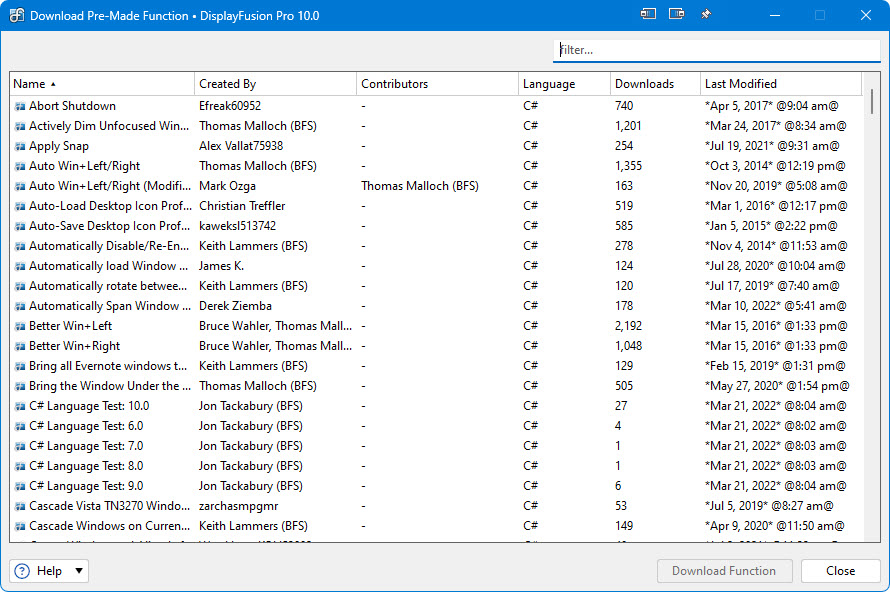Click the Close button
The image size is (890, 592).
(840, 571)
